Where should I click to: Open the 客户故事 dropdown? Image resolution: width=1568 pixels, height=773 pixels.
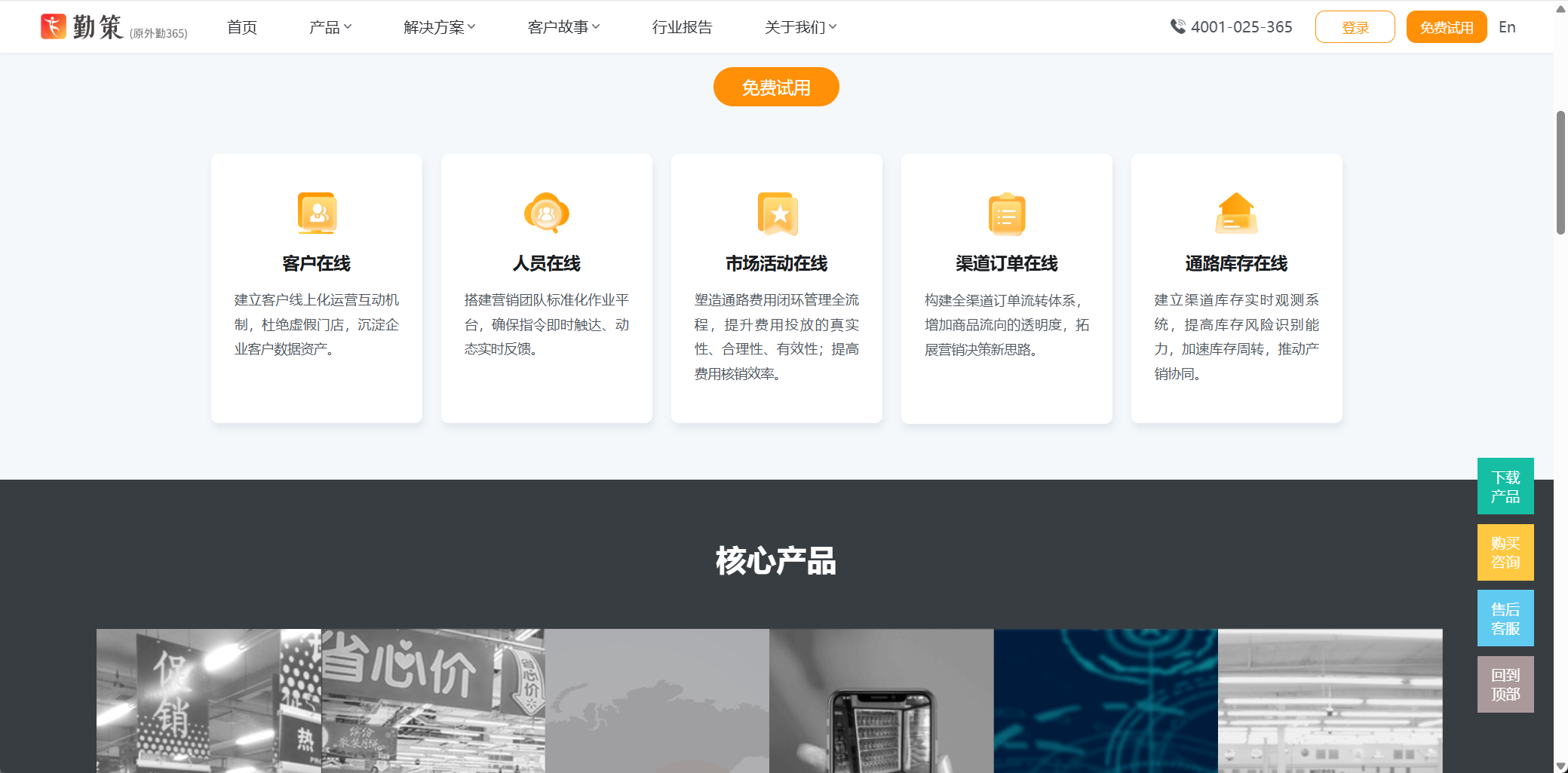tap(563, 26)
